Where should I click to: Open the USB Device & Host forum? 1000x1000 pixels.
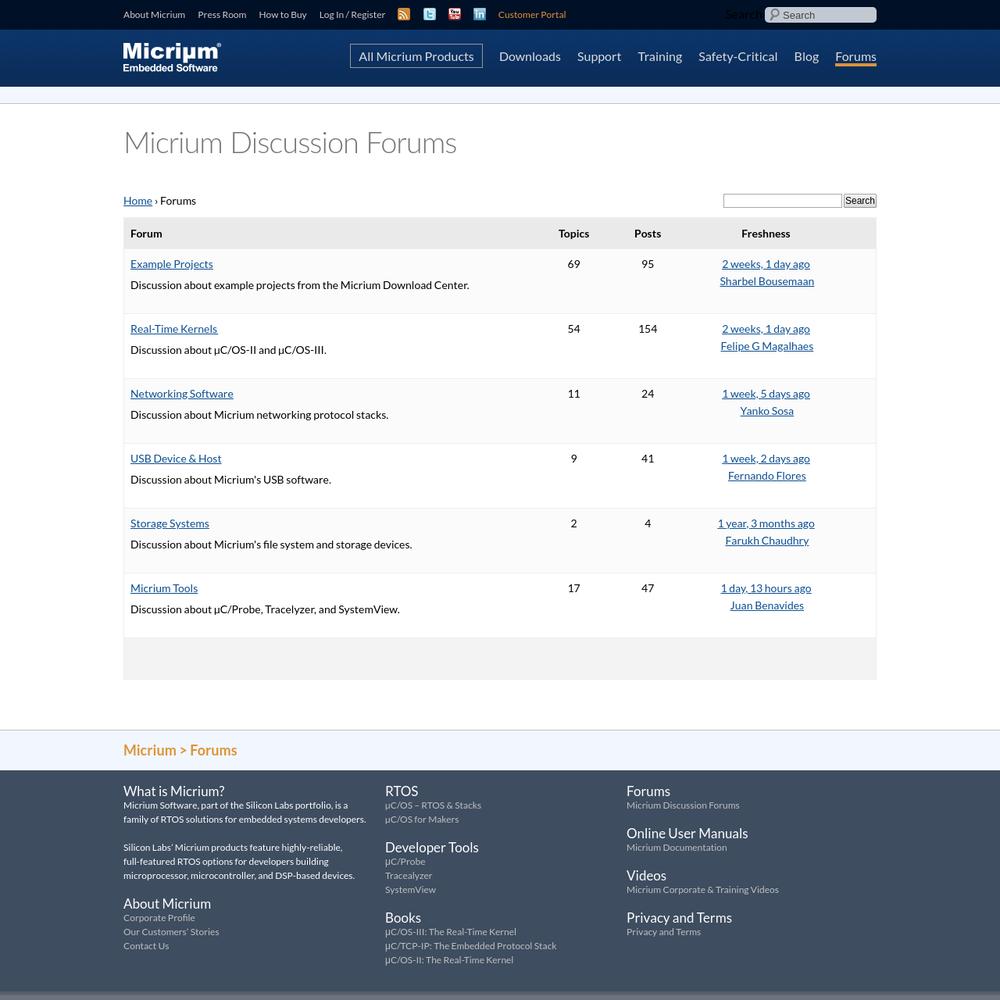pyautogui.click(x=175, y=459)
